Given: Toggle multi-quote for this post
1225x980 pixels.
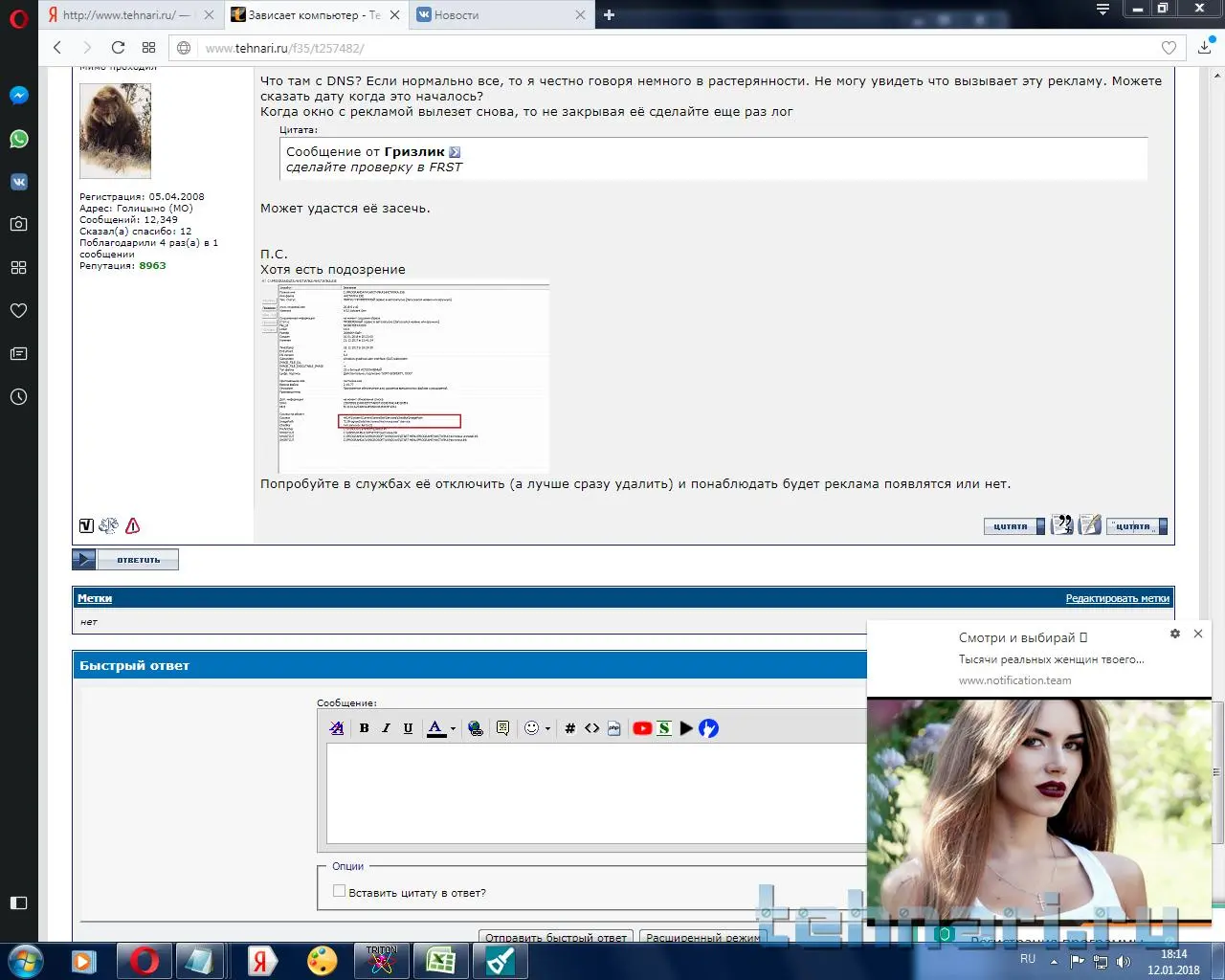Looking at the screenshot, I should (x=1062, y=524).
